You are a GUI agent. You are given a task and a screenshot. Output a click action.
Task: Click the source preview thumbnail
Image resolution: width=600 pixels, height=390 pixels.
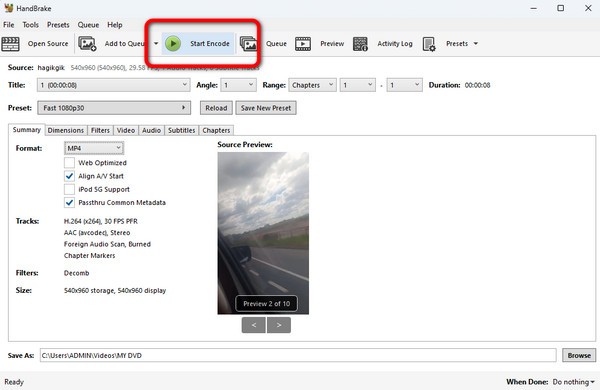(x=263, y=233)
